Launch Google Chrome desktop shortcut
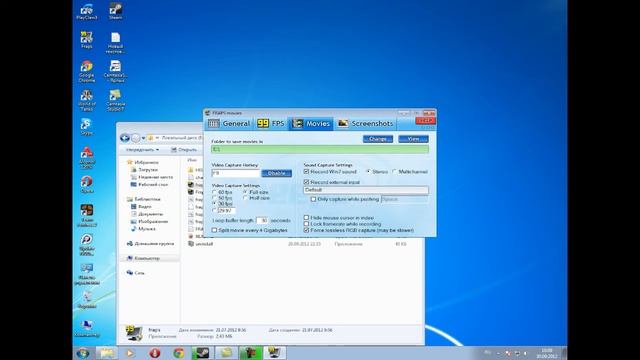Image resolution: width=640 pixels, height=360 pixels. pyautogui.click(x=86, y=71)
